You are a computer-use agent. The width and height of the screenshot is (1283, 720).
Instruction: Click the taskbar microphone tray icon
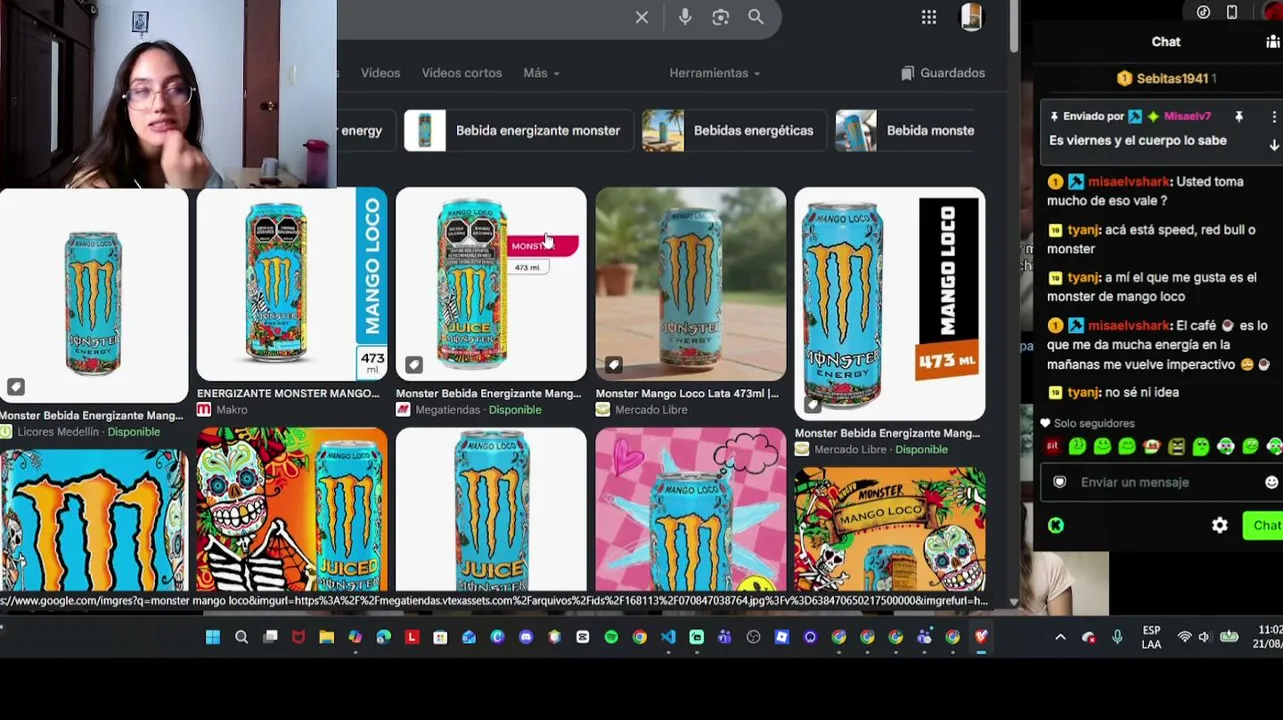tap(1117, 637)
